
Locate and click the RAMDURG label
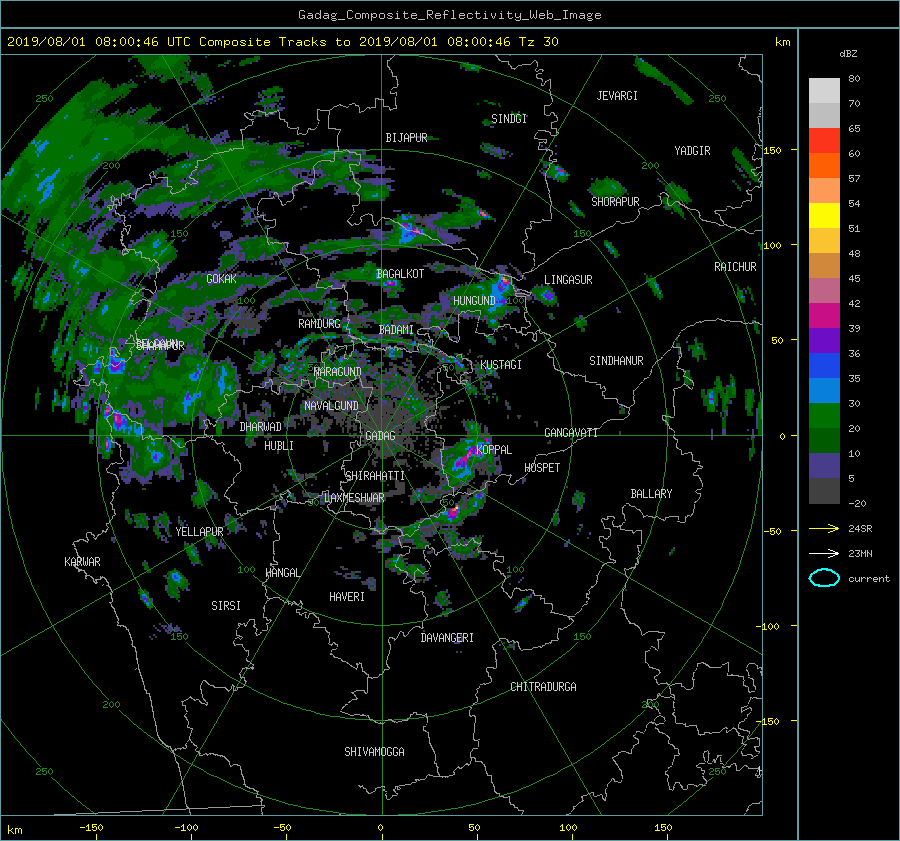[319, 324]
